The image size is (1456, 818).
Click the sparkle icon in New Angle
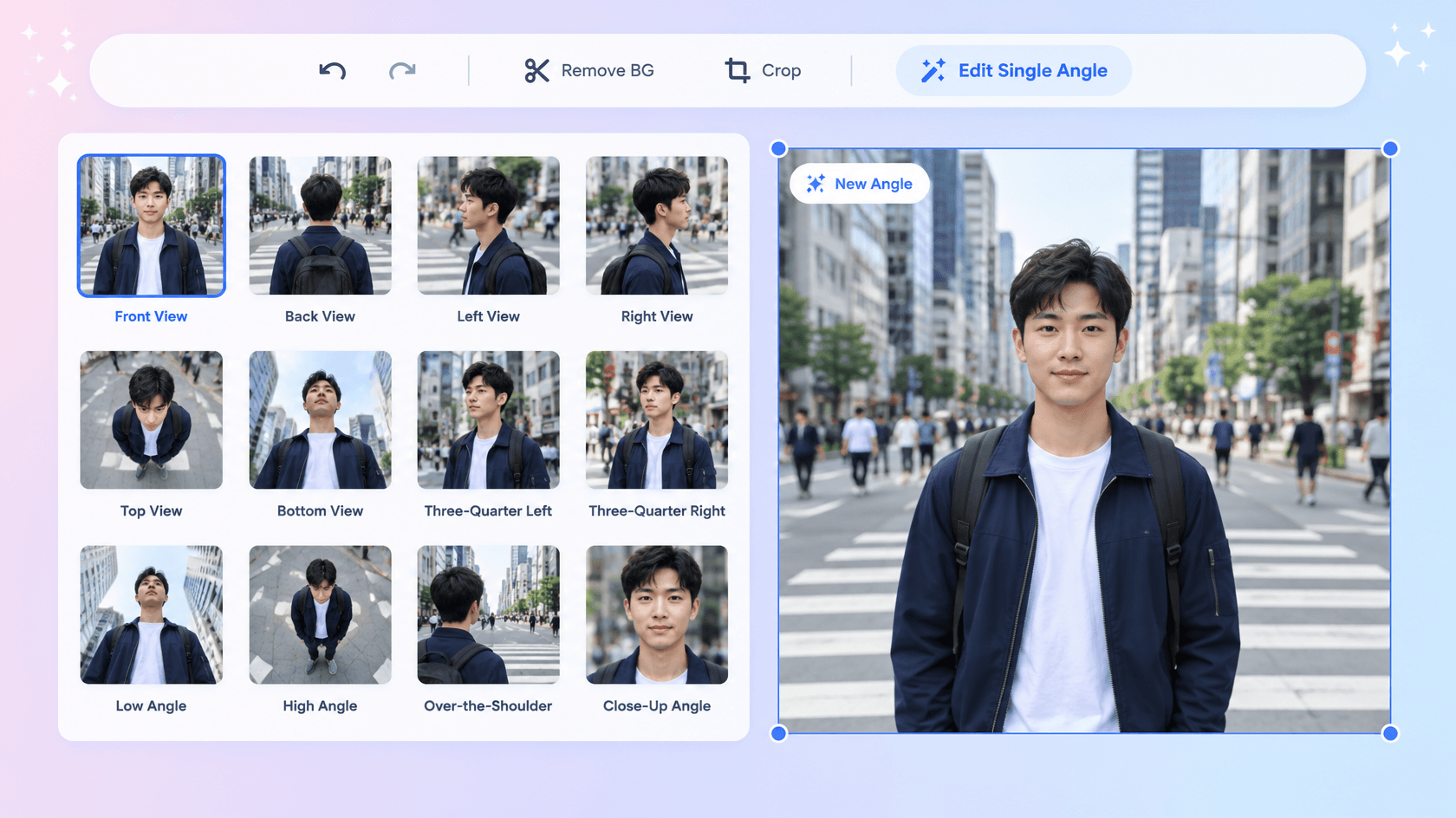[816, 184]
